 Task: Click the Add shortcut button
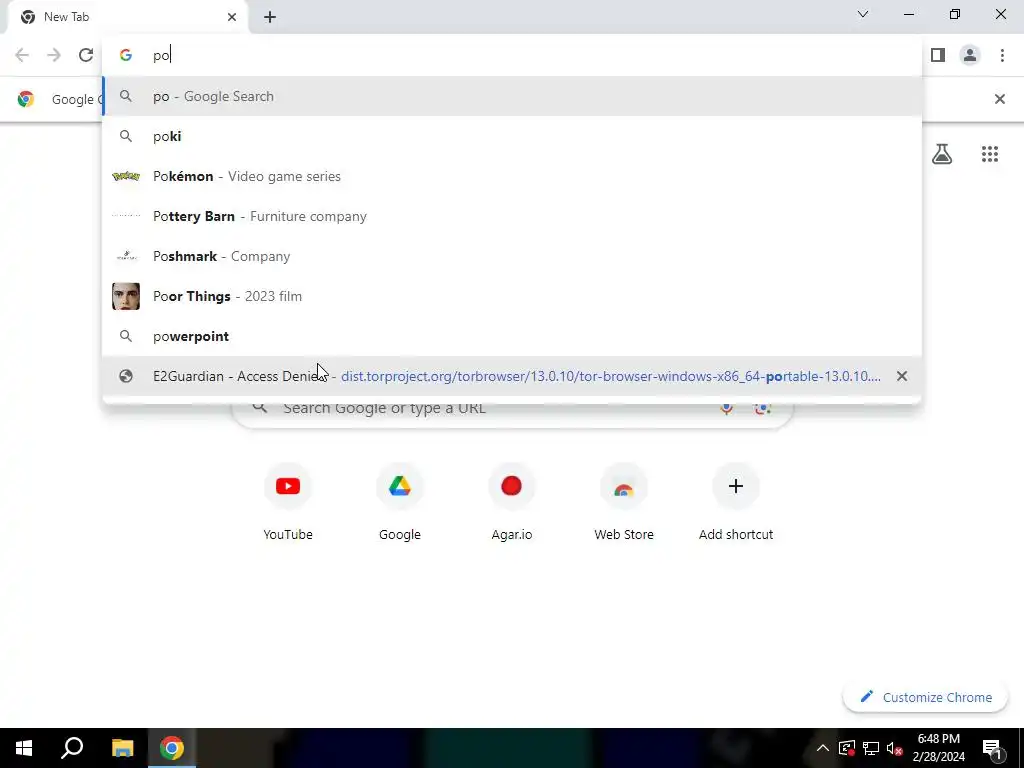(x=736, y=503)
